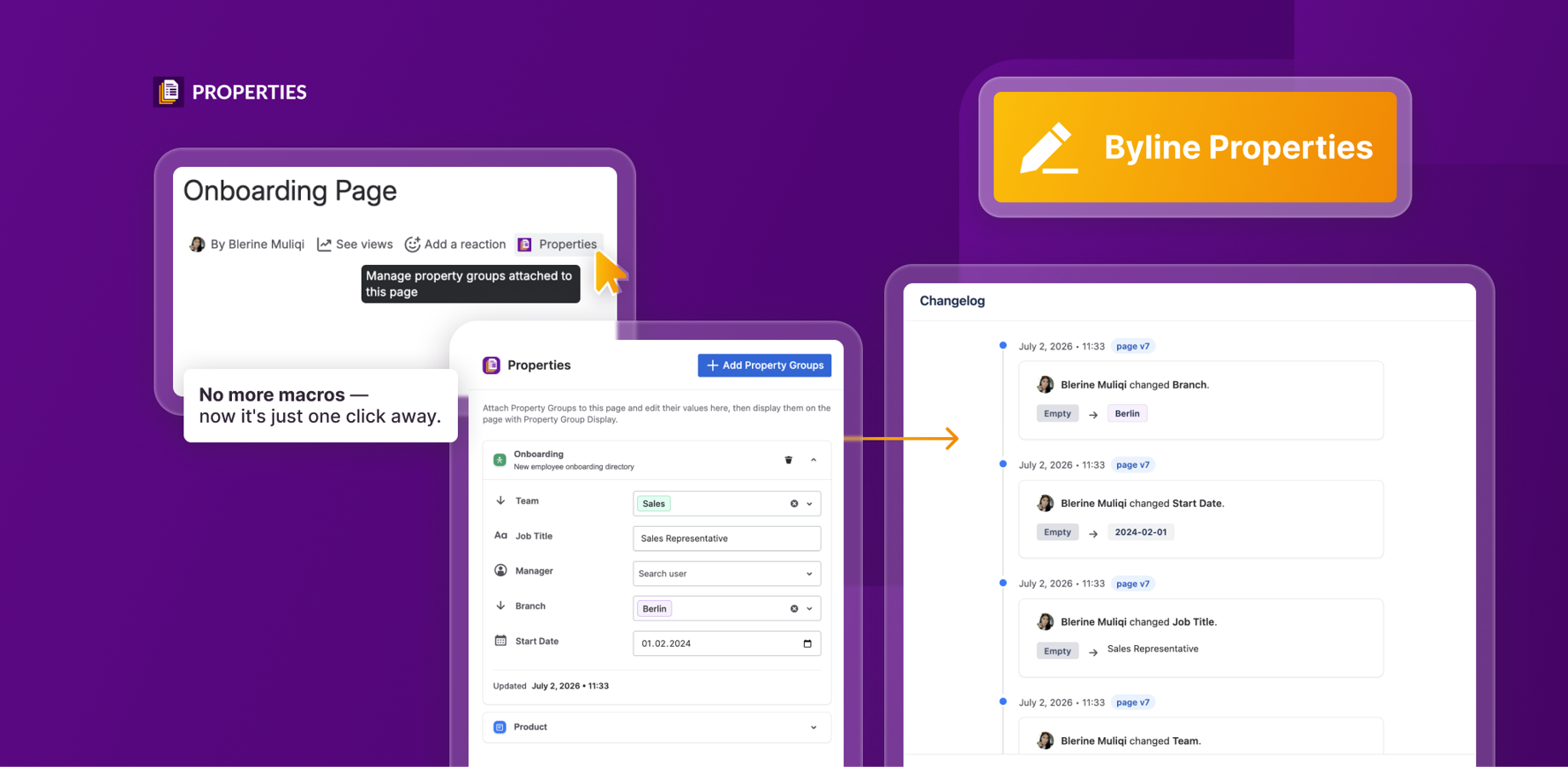This screenshot has height=767, width=1568.
Task: Click 2024-02-01 value in Changelog
Action: click(1140, 532)
